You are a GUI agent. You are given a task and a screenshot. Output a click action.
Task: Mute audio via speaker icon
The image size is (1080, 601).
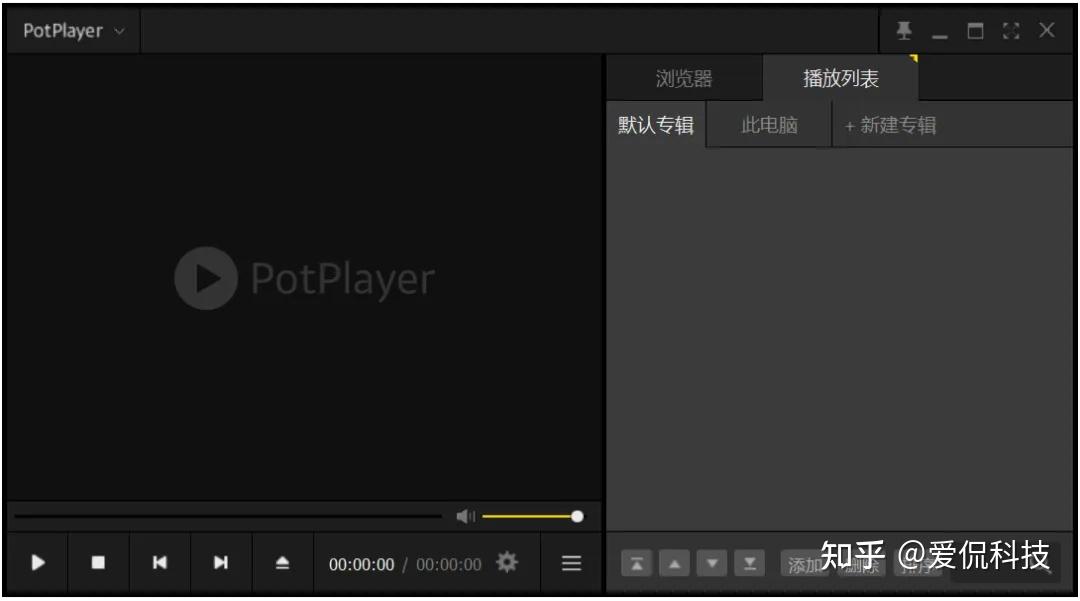[464, 516]
